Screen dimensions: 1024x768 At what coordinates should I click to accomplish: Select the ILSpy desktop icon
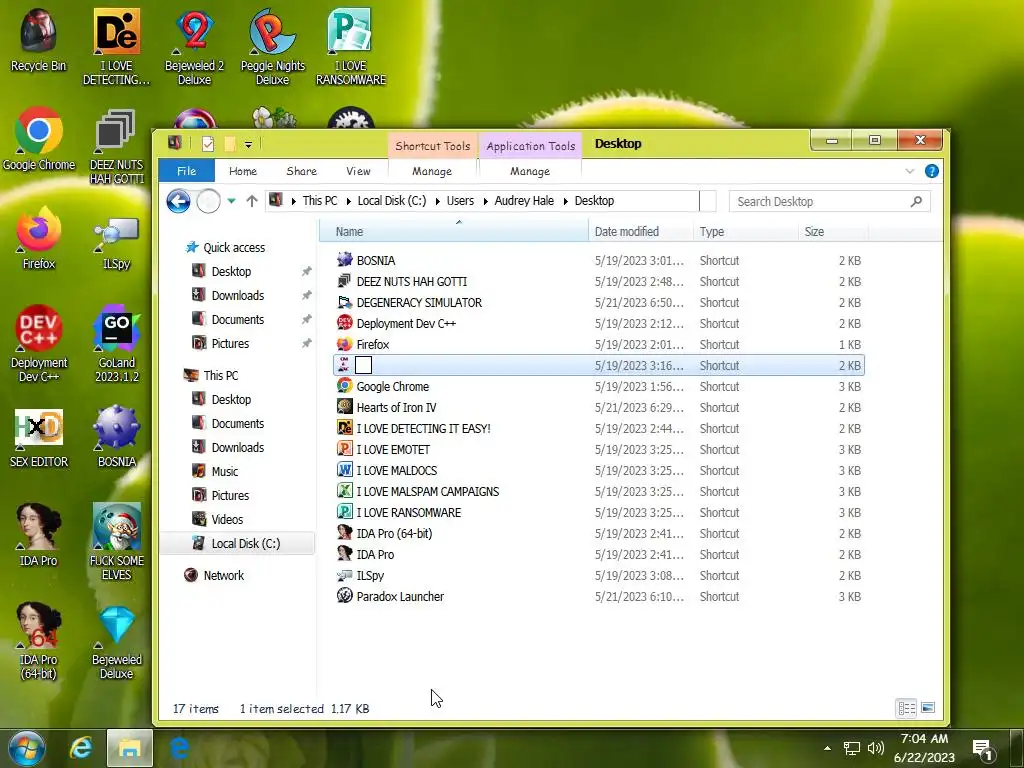116,242
